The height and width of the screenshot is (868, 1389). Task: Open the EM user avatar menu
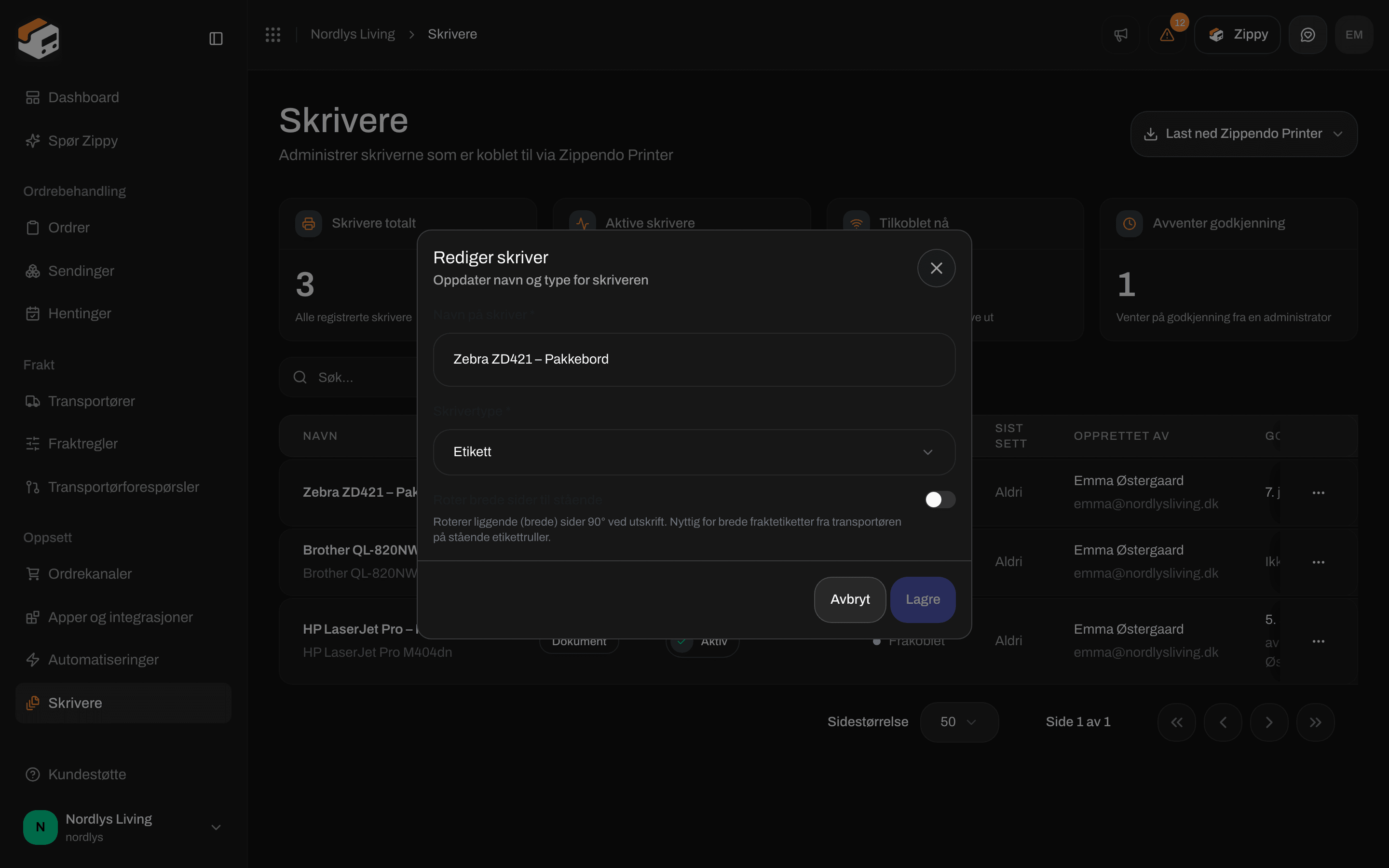click(x=1354, y=34)
